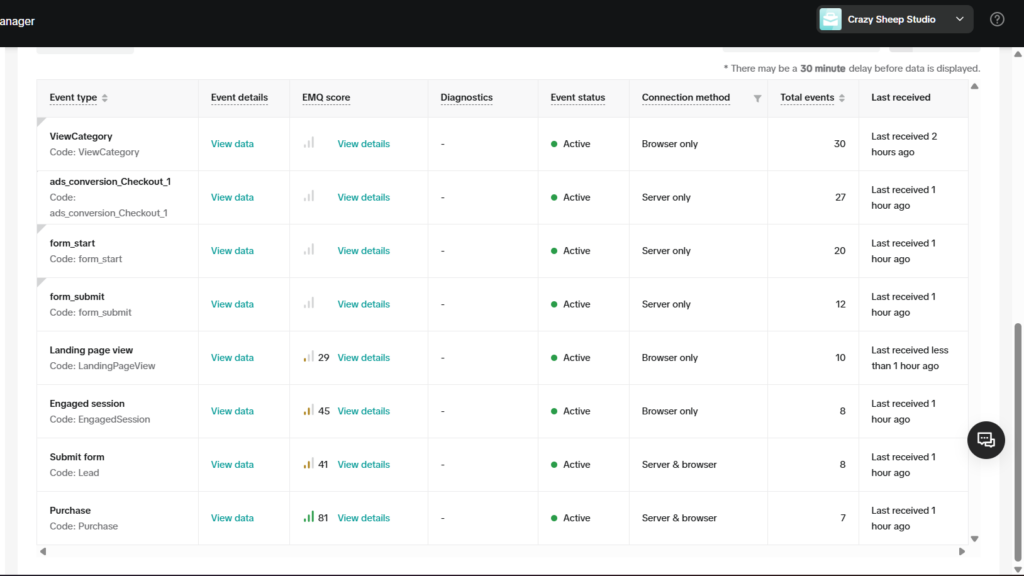Click Engaged session EMQ score bars icon
1024x576 pixels.
click(309, 411)
